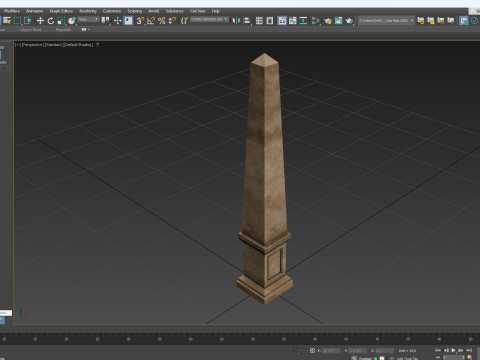Click Select by Name icon

(7, 21)
